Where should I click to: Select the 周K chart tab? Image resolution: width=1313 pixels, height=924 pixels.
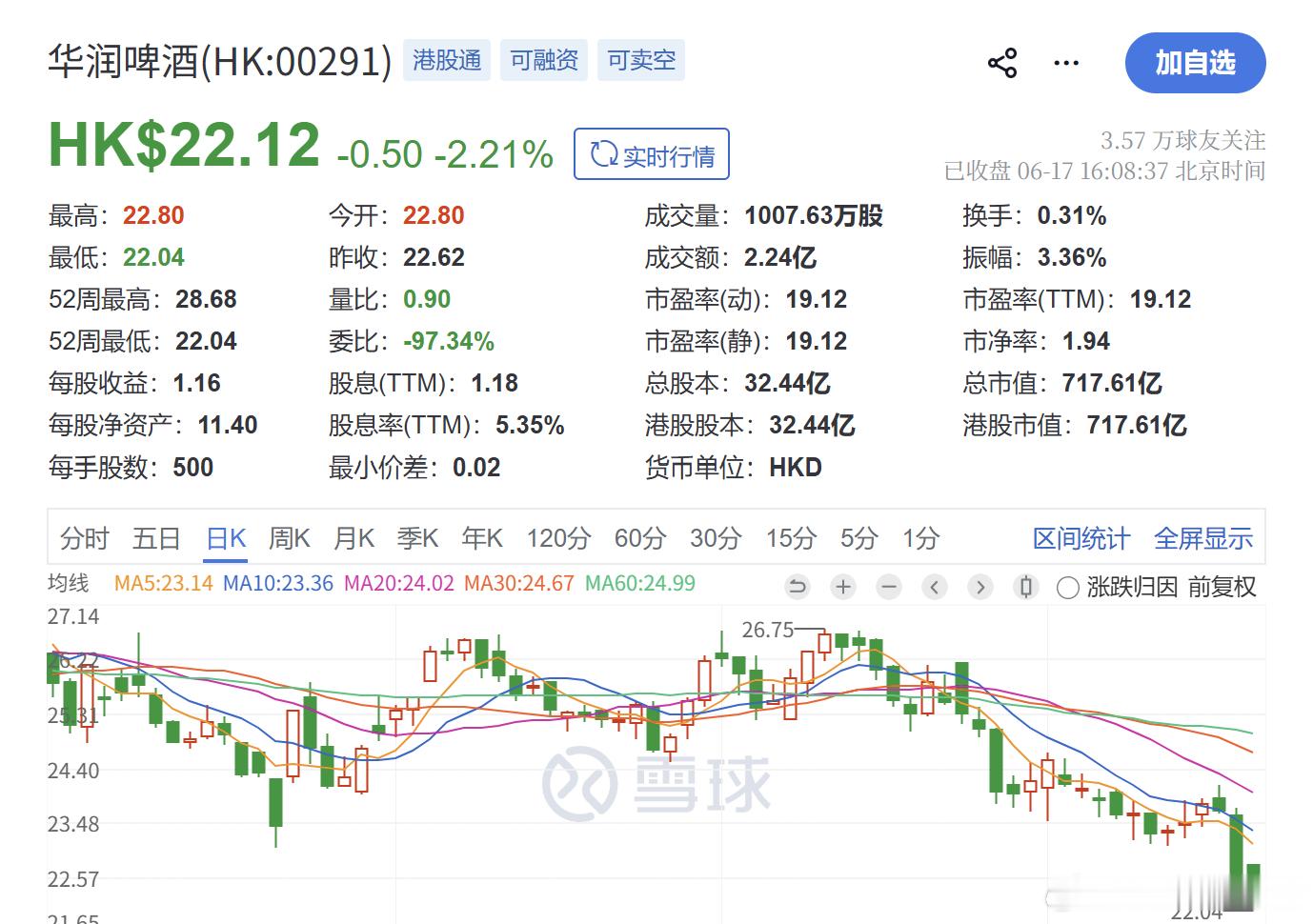290,538
